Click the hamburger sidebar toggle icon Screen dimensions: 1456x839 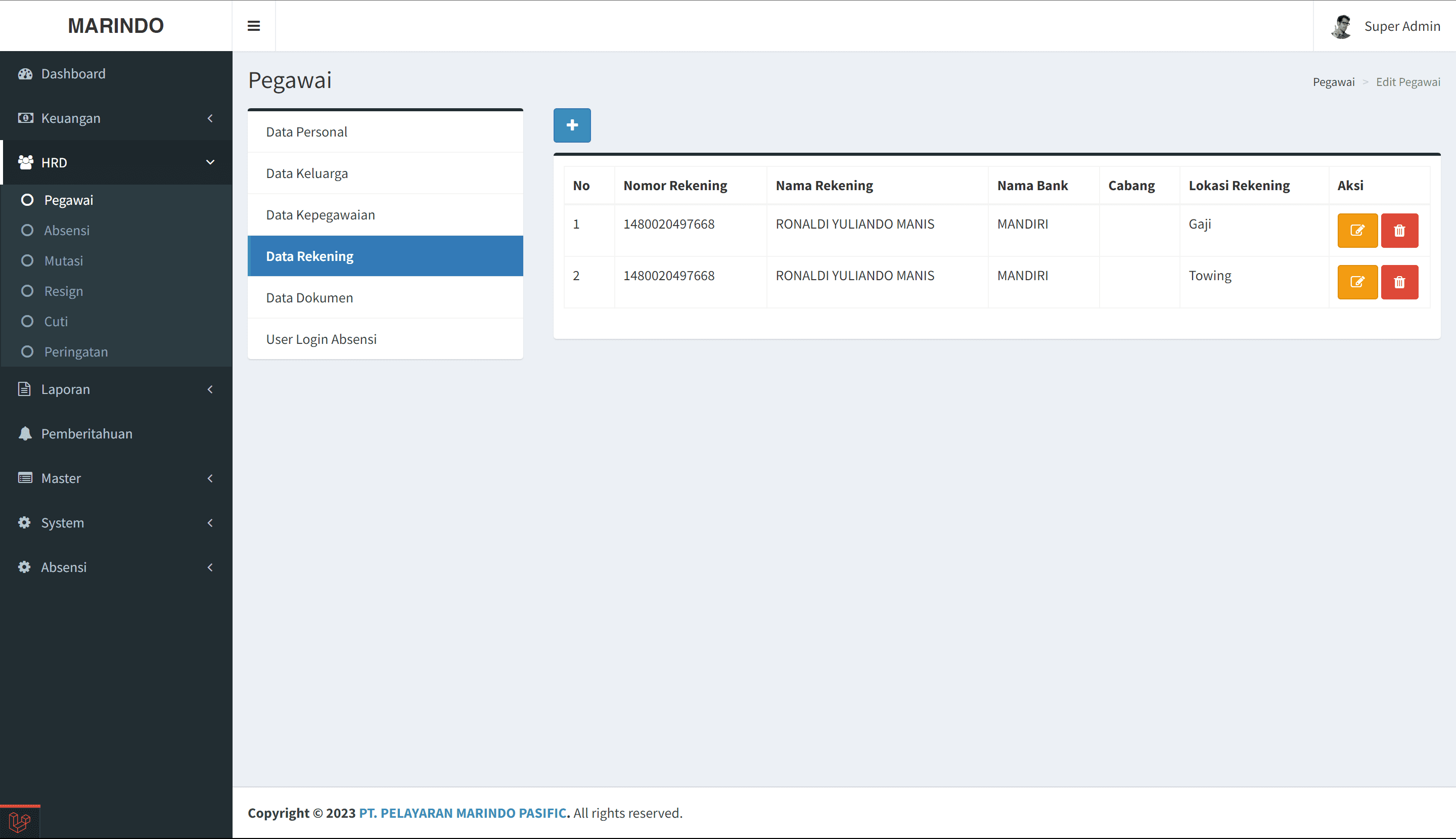(x=253, y=26)
